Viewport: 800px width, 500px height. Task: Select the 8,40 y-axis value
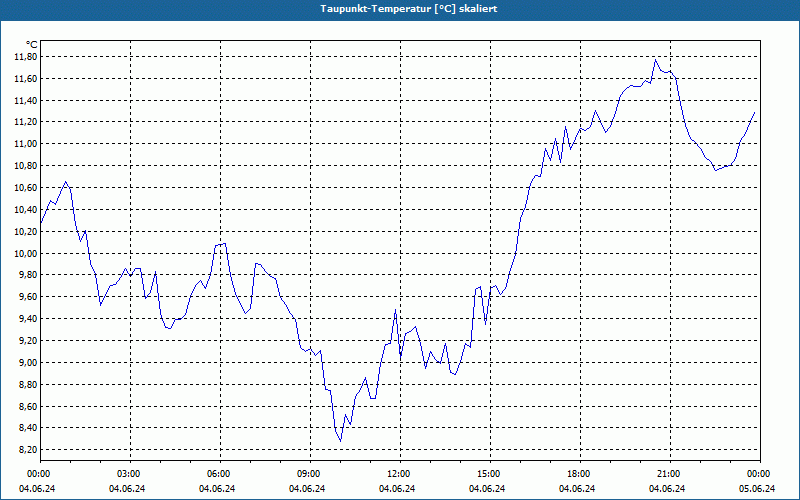coord(28,428)
